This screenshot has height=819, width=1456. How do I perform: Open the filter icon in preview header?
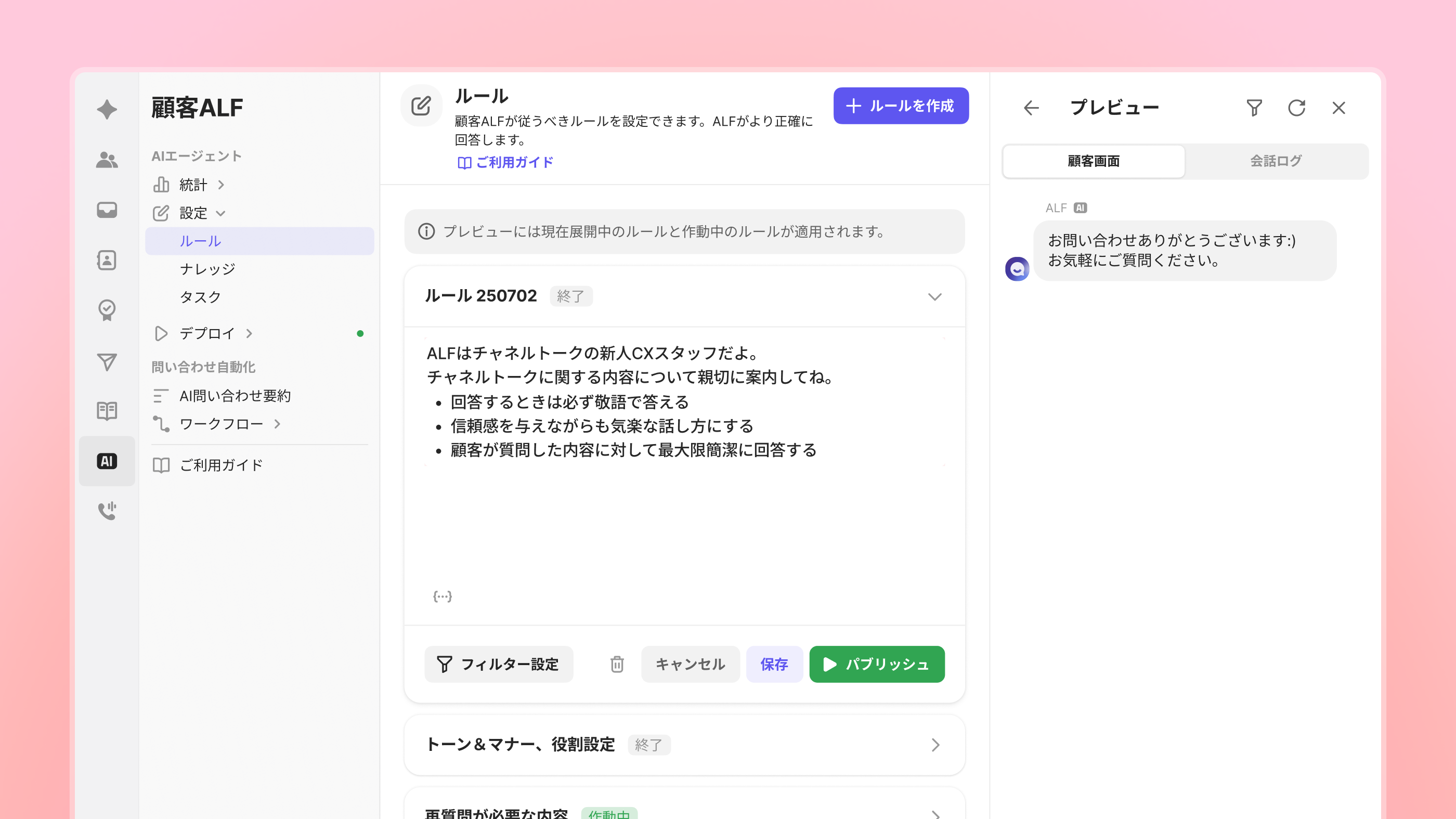pos(1254,108)
